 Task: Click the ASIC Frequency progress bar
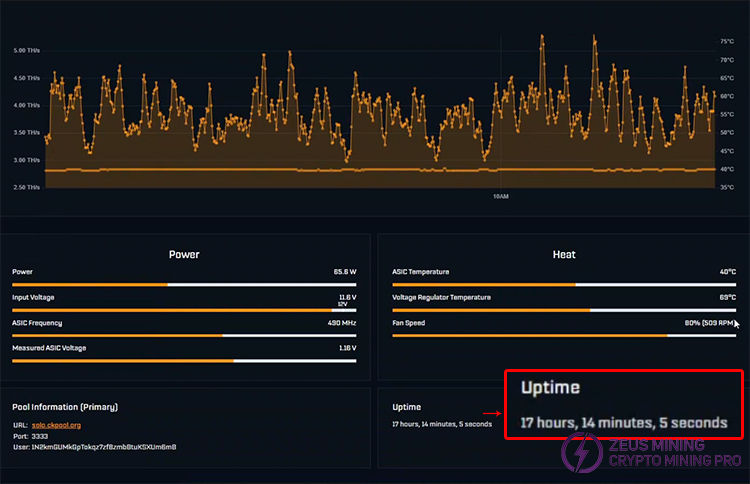184,335
